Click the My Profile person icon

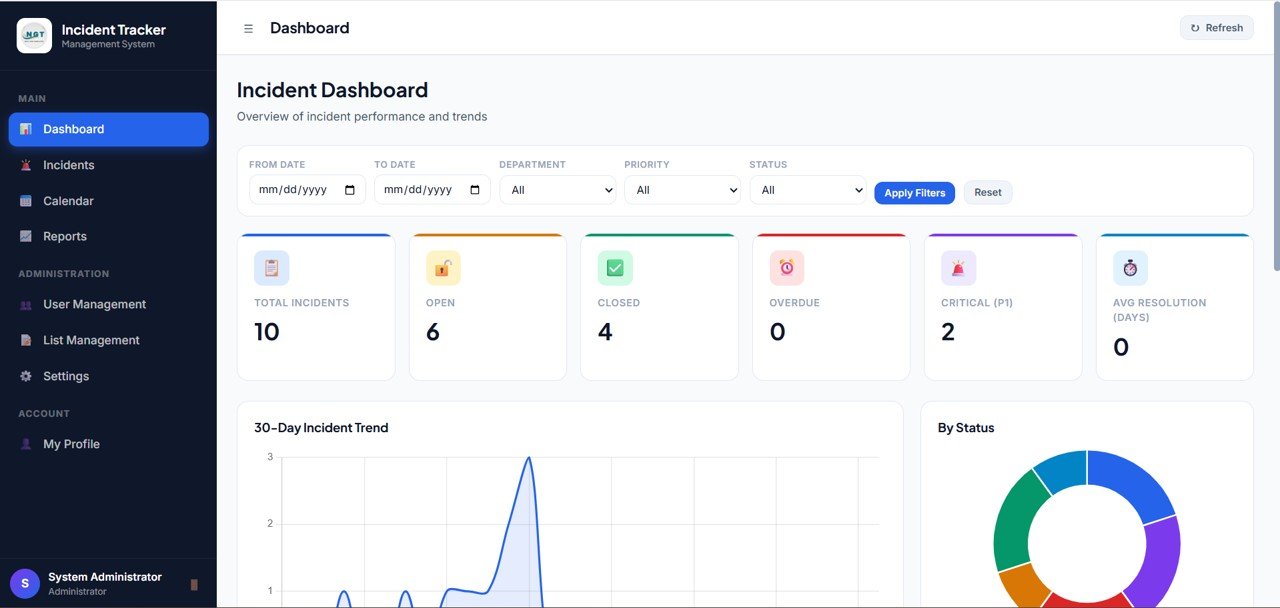[26, 444]
